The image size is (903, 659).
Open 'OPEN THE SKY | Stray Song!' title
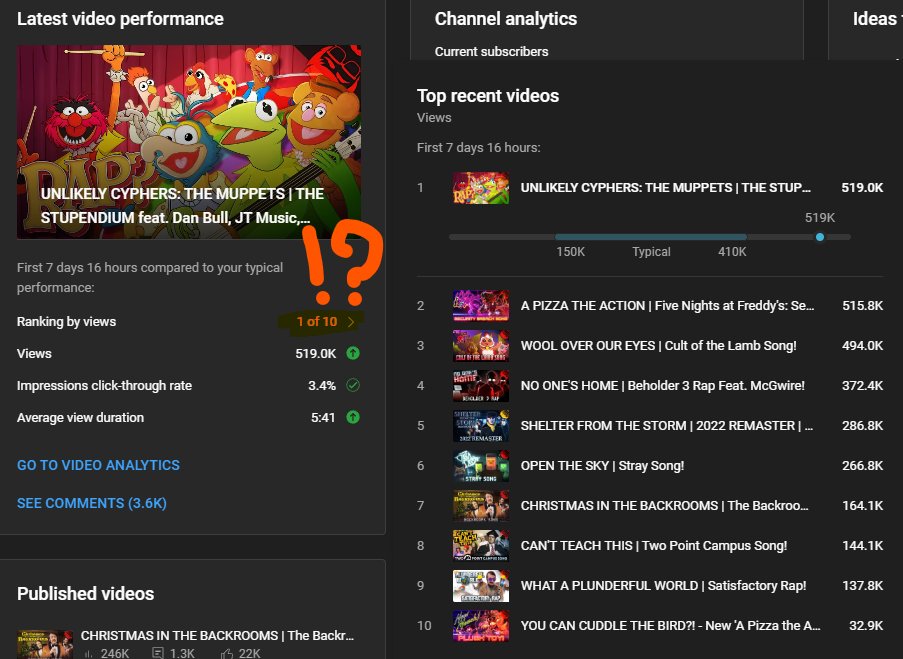tap(602, 465)
